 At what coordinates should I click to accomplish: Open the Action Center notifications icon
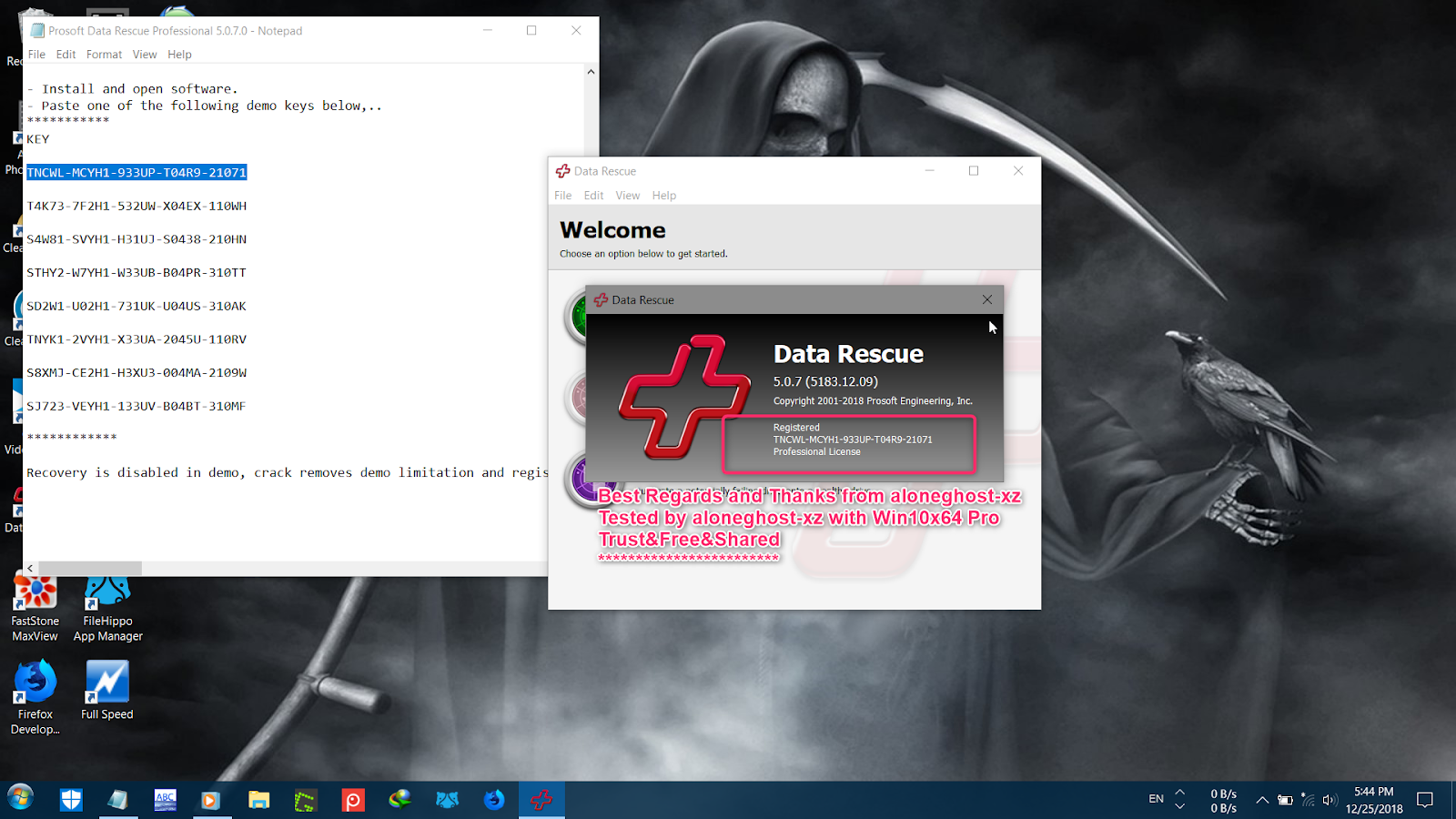(1425, 800)
